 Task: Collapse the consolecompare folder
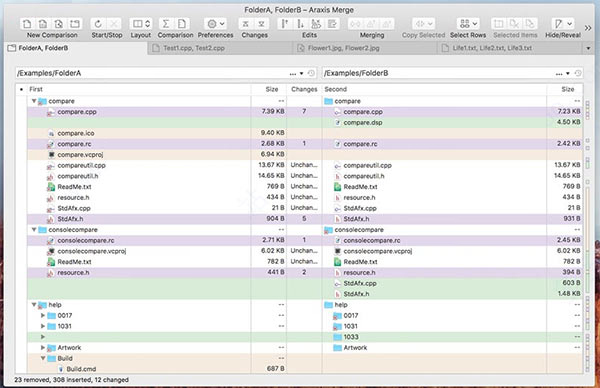(x=34, y=230)
